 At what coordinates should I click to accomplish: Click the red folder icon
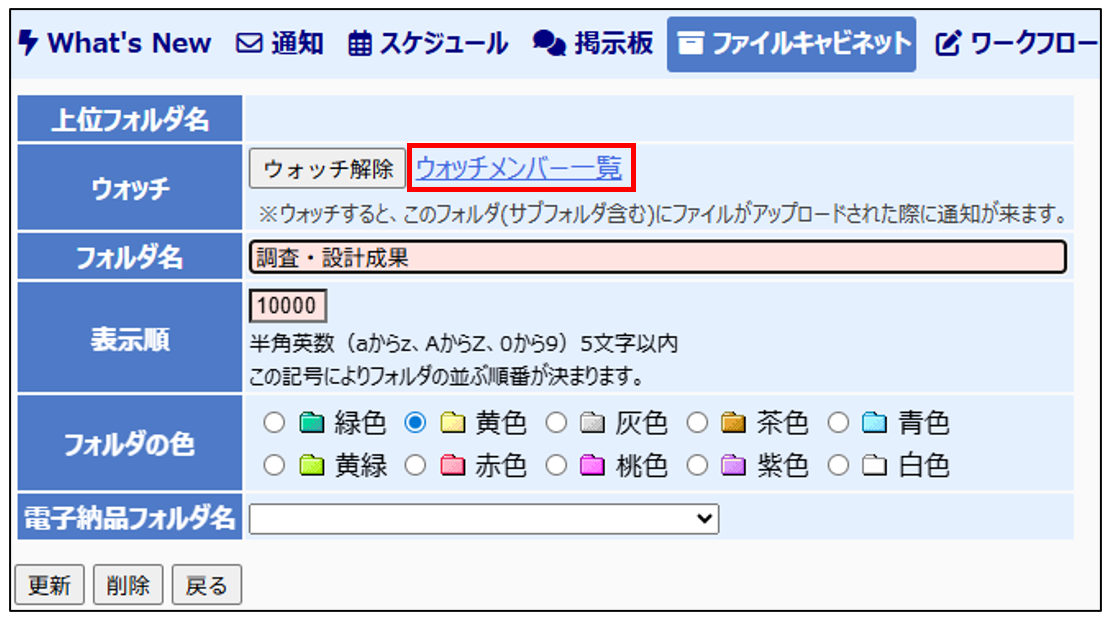point(452,466)
